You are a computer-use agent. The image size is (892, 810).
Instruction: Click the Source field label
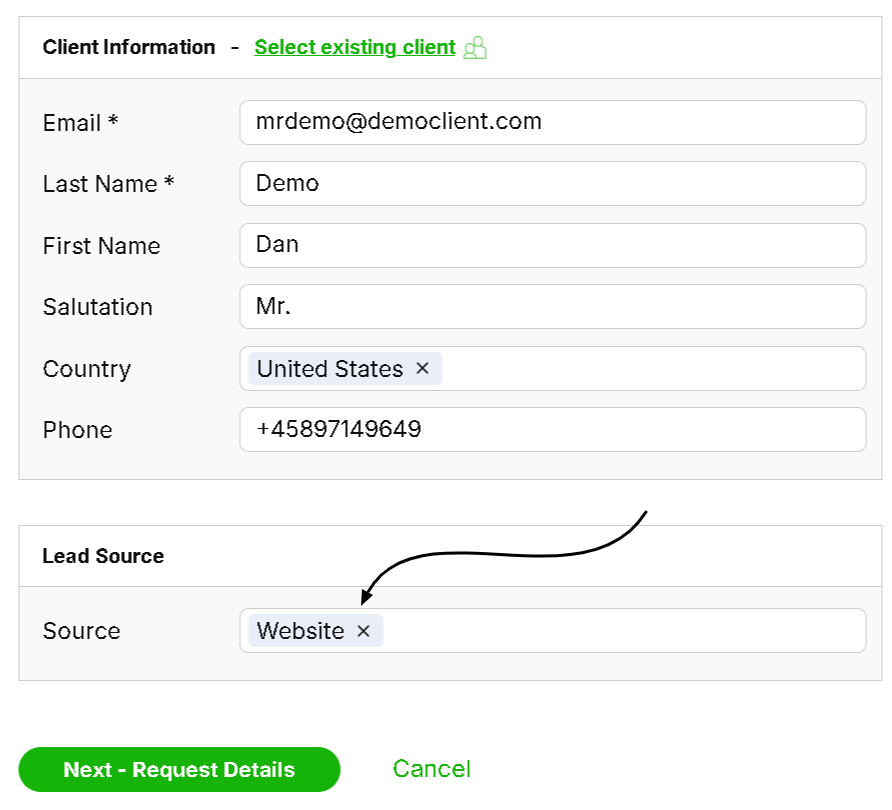pyautogui.click(x=81, y=631)
